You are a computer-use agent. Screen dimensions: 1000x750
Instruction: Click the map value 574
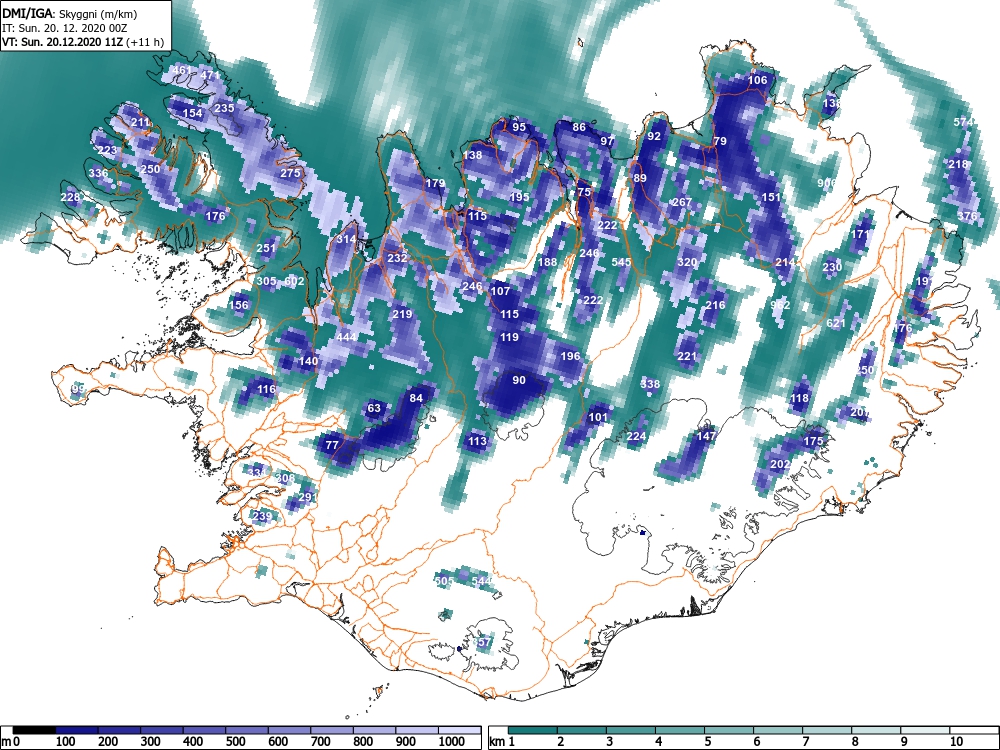(964, 122)
